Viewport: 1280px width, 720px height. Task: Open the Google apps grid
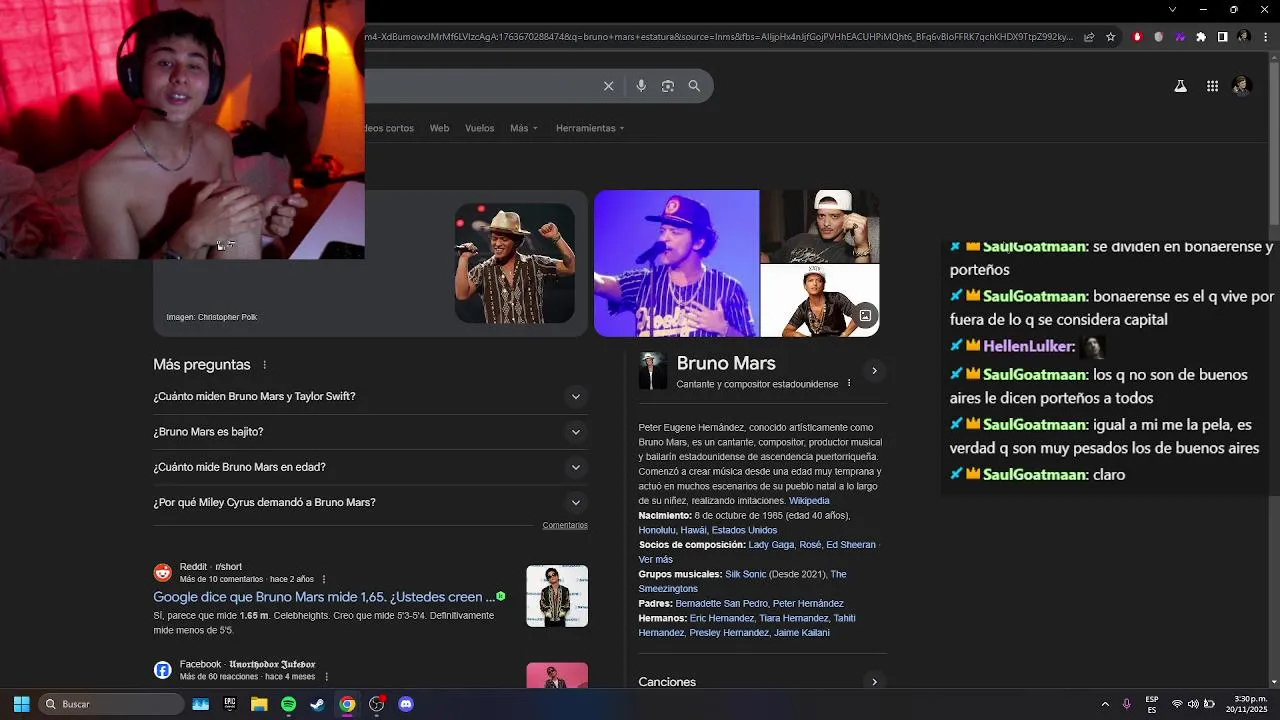tap(1212, 86)
